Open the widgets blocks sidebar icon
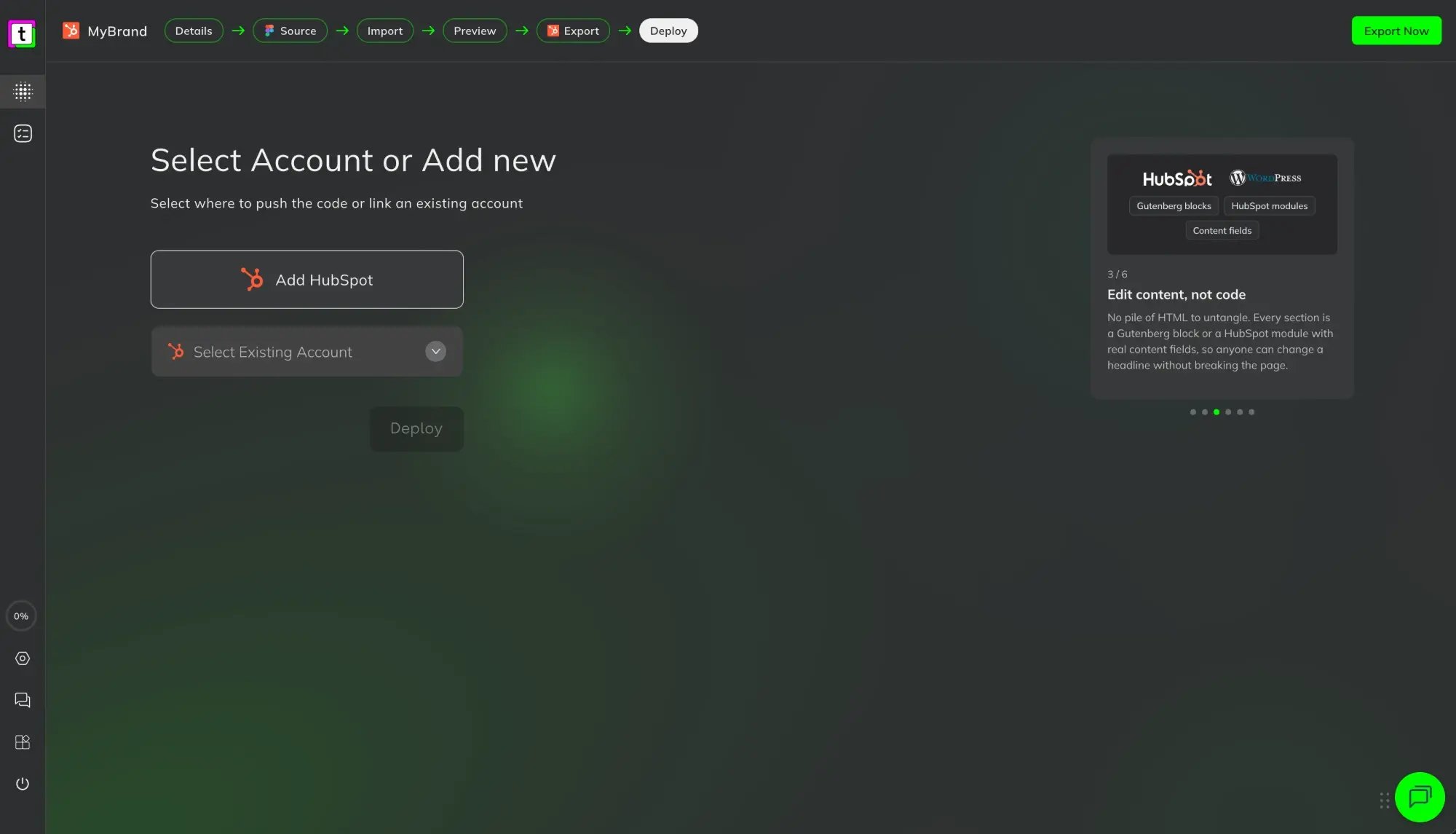1456x834 pixels. pos(23,742)
